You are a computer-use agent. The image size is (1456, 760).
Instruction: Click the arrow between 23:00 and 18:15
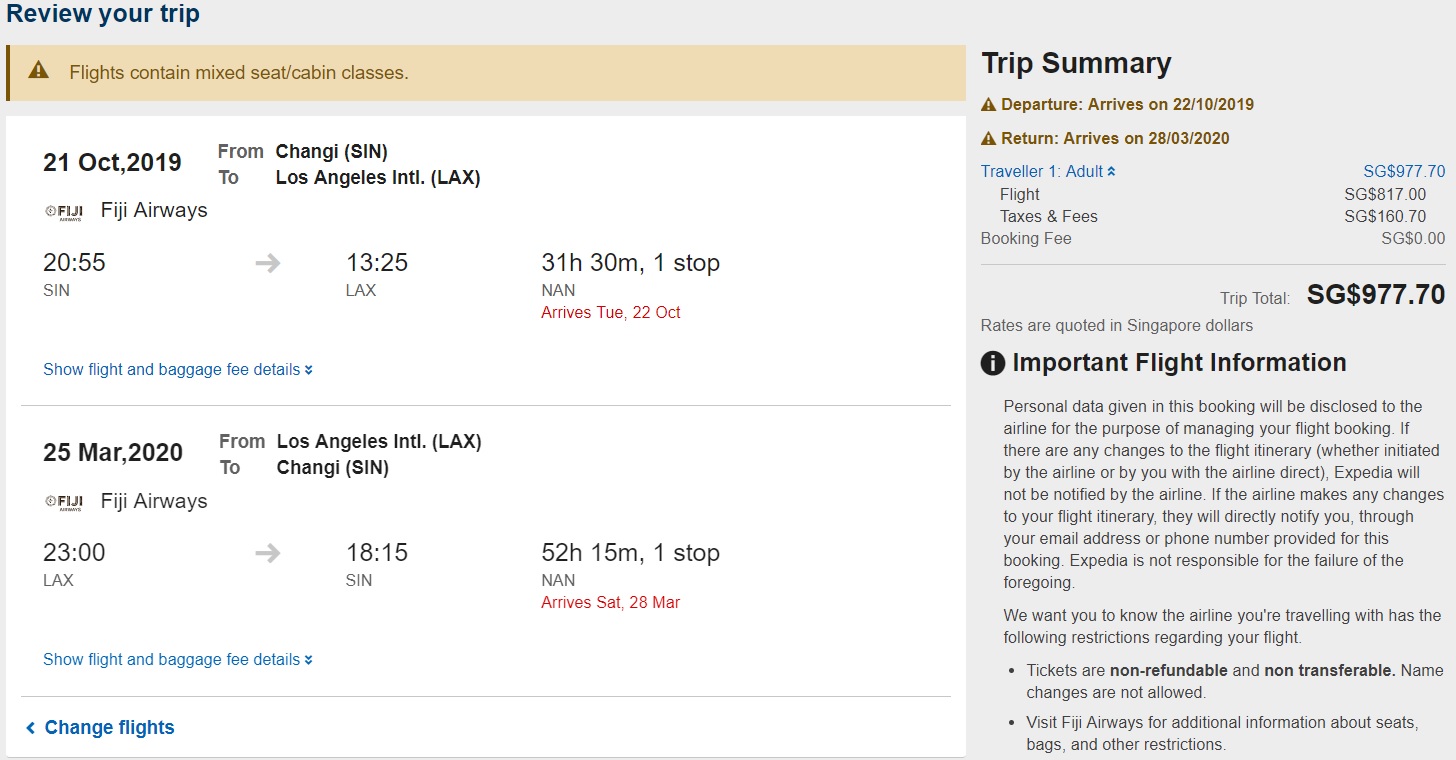(x=267, y=554)
